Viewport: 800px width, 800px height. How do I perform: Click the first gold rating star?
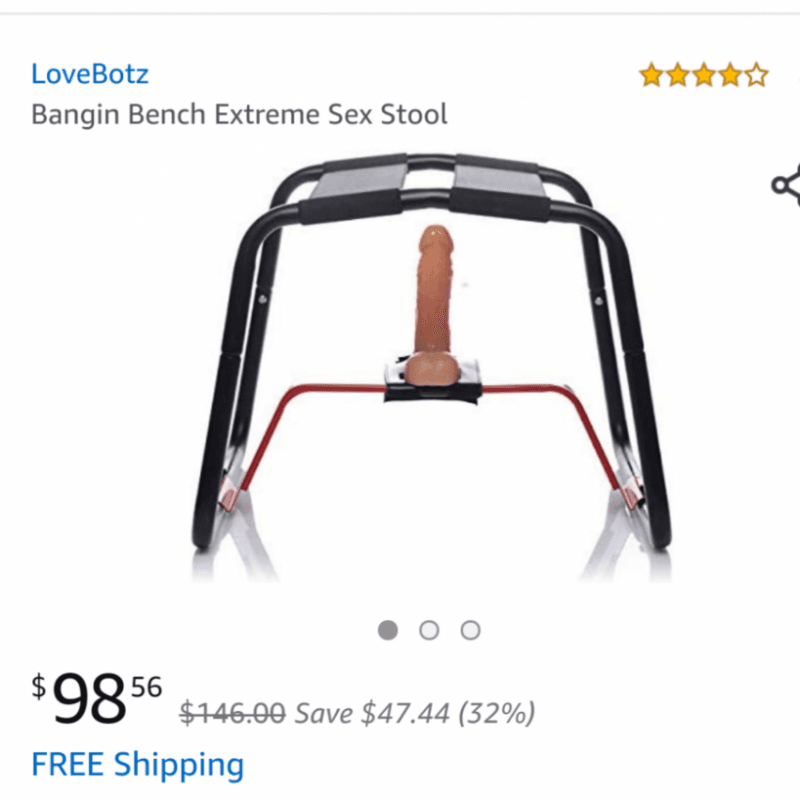point(652,75)
